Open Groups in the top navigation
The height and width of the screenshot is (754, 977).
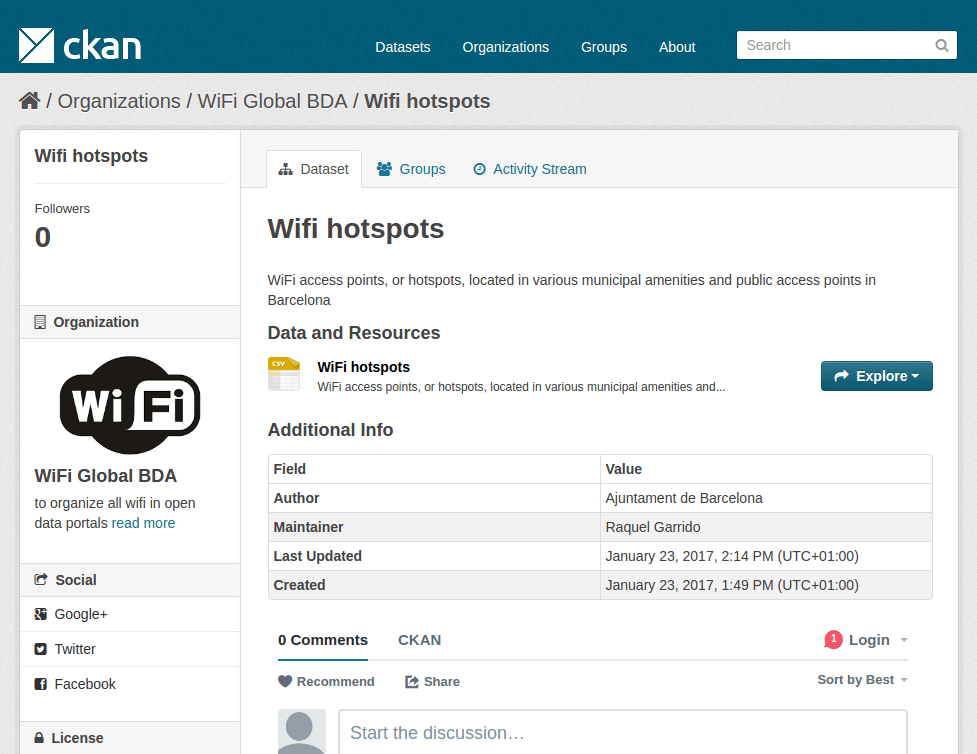604,47
